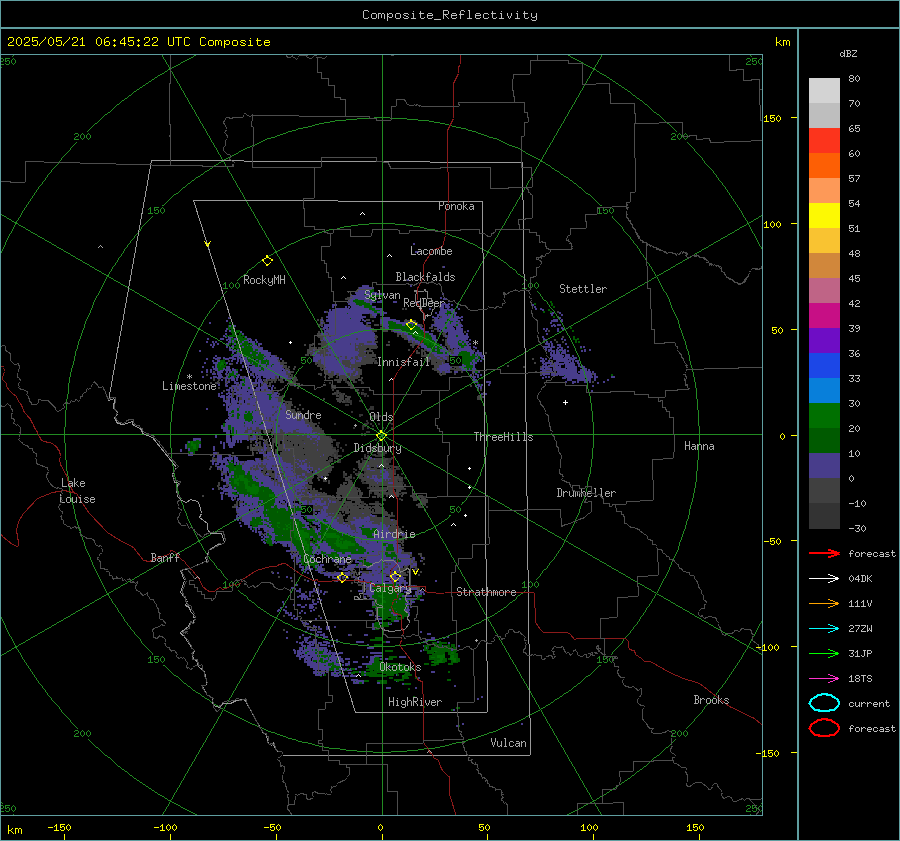Click the white 04DK arrow icon
900x841 pixels.
pyautogui.click(x=824, y=579)
